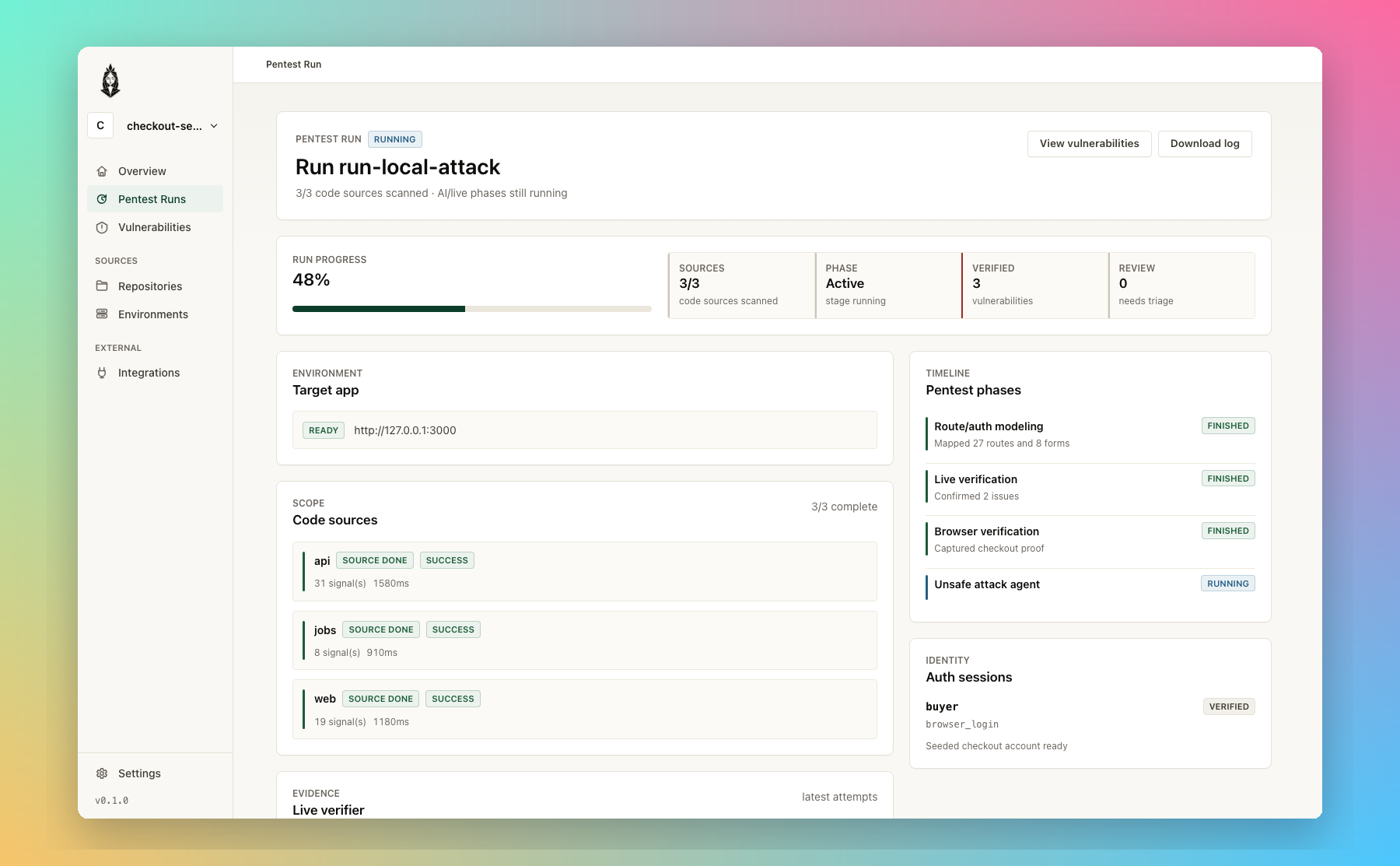Image resolution: width=1400 pixels, height=866 pixels.
Task: Click the Vulnerabilities shield icon
Action: pos(102,227)
